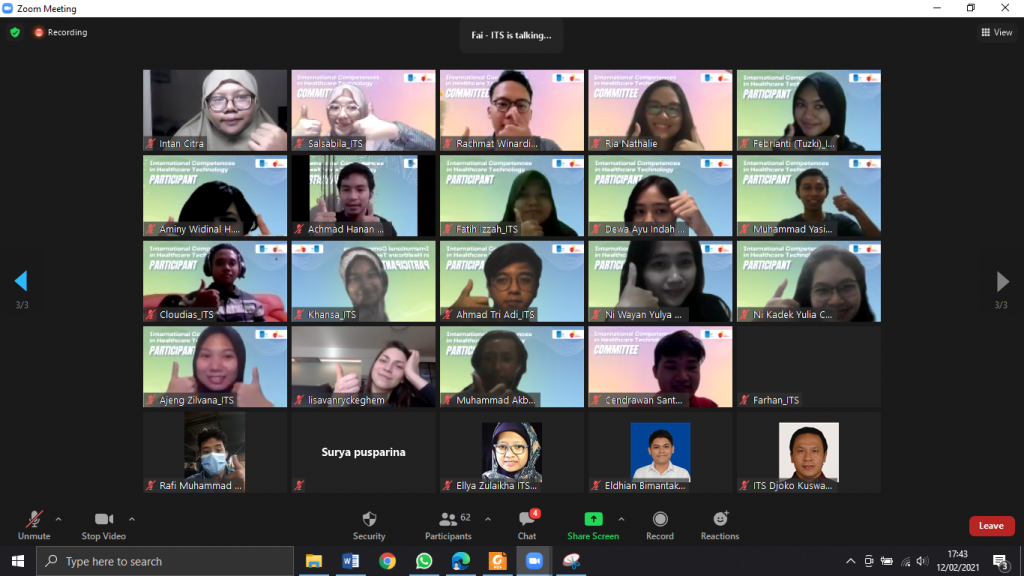The width and height of the screenshot is (1024, 576).
Task: Go to previous page of video gallery
Action: (21, 281)
